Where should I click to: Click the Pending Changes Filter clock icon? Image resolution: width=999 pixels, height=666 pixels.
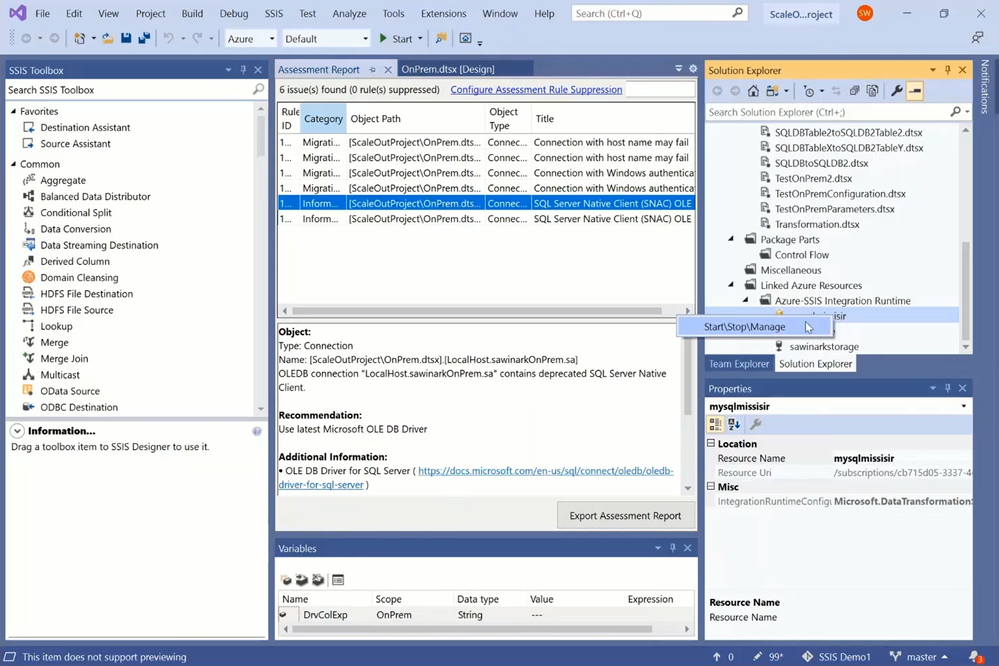[x=809, y=91]
